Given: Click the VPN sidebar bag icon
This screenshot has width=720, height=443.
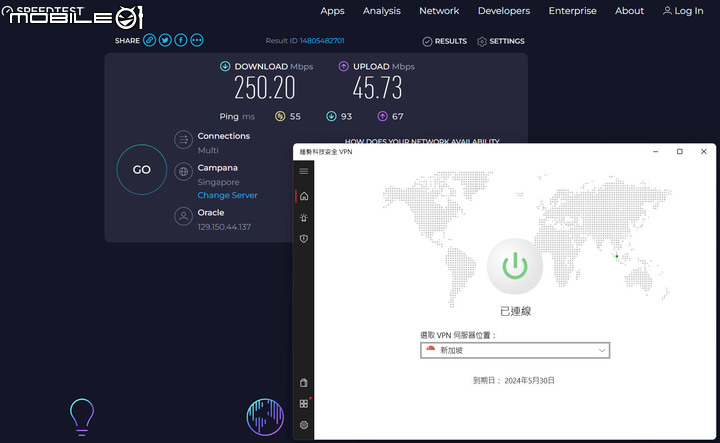Looking at the screenshot, I should (304, 382).
